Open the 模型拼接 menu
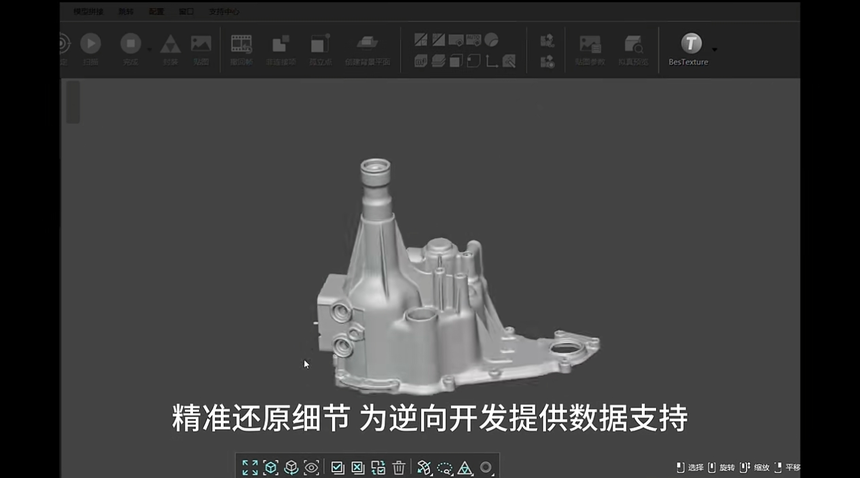Image resolution: width=860 pixels, height=478 pixels. (x=88, y=12)
